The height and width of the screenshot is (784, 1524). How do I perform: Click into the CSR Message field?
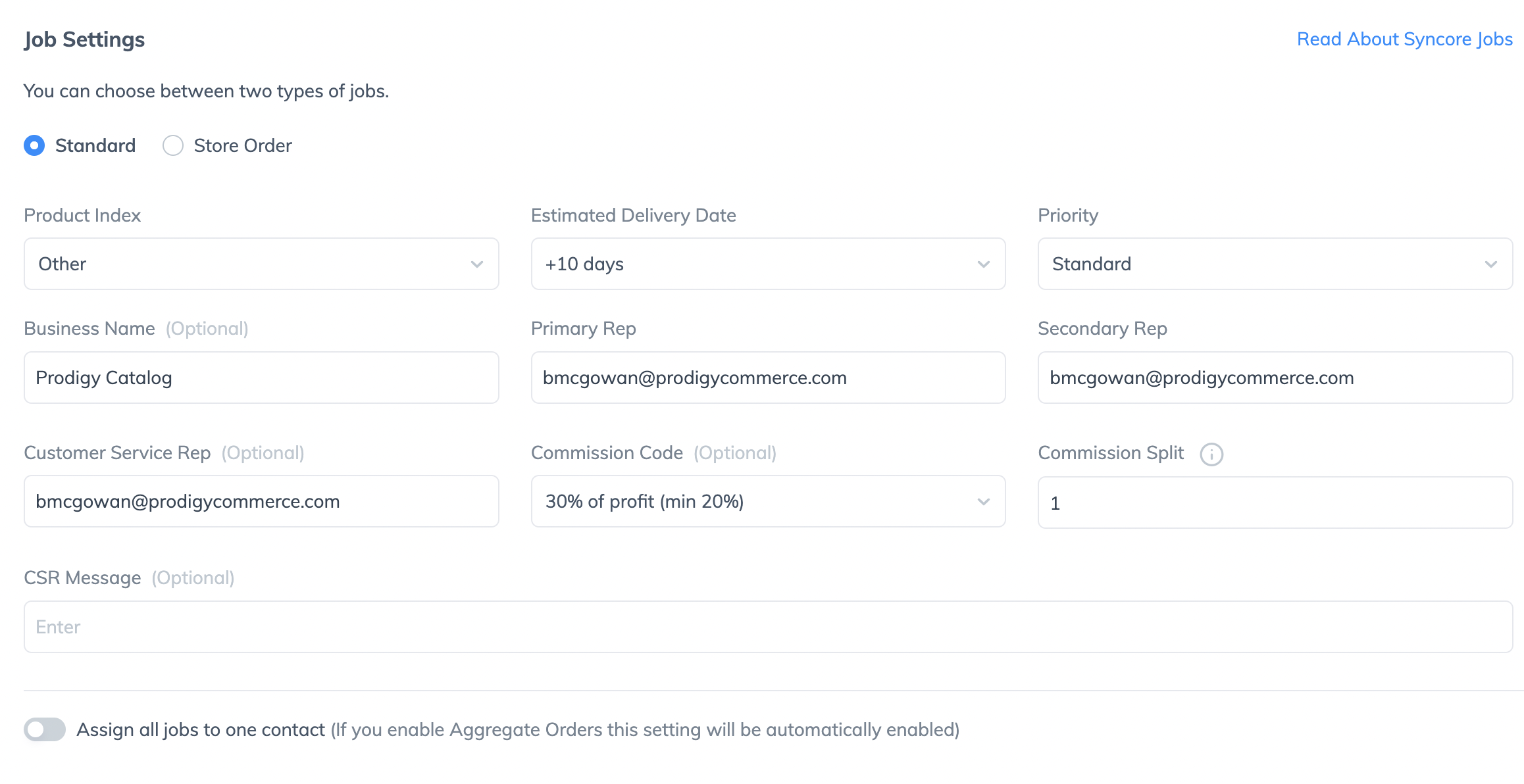[x=768, y=627]
